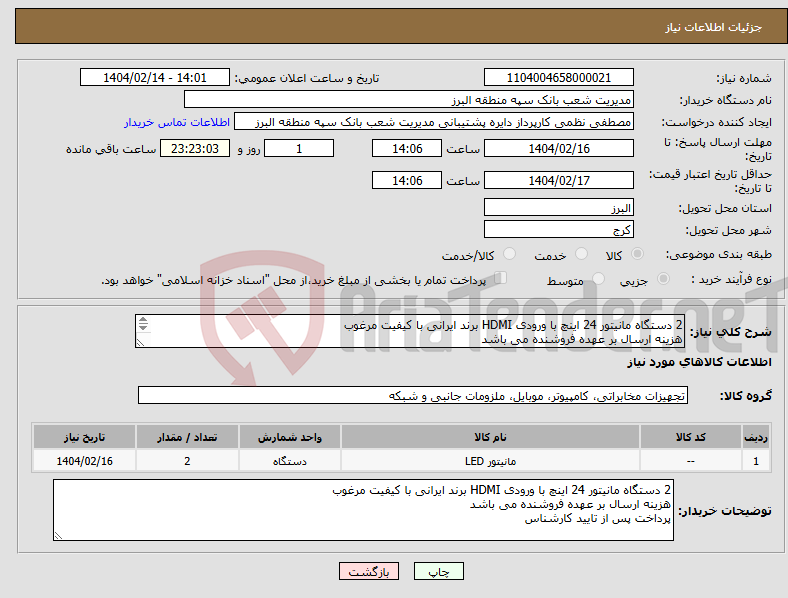
Task: Click the بازگشت (back) button
Action: (x=369, y=571)
